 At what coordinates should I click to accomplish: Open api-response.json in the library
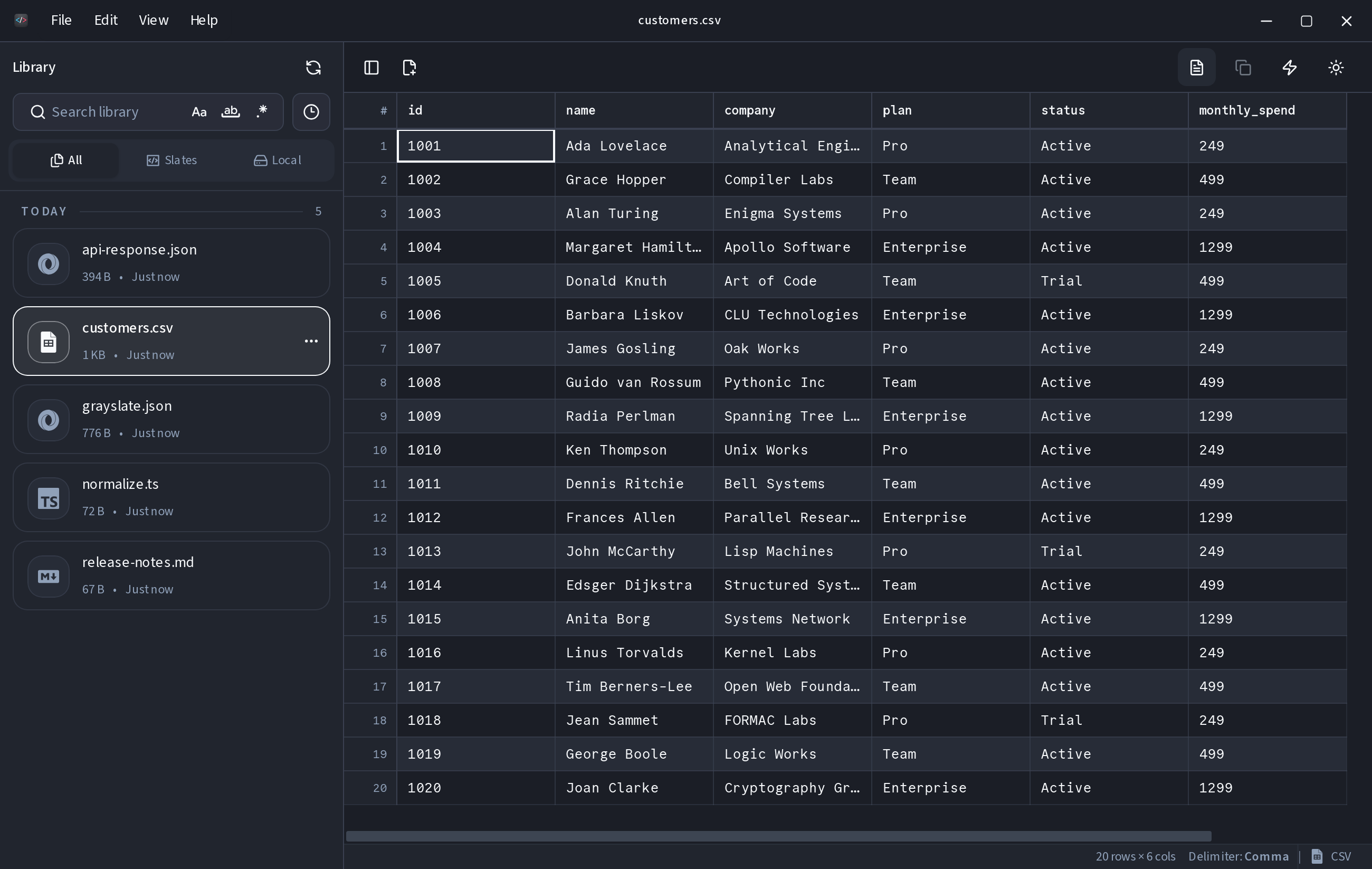(171, 263)
